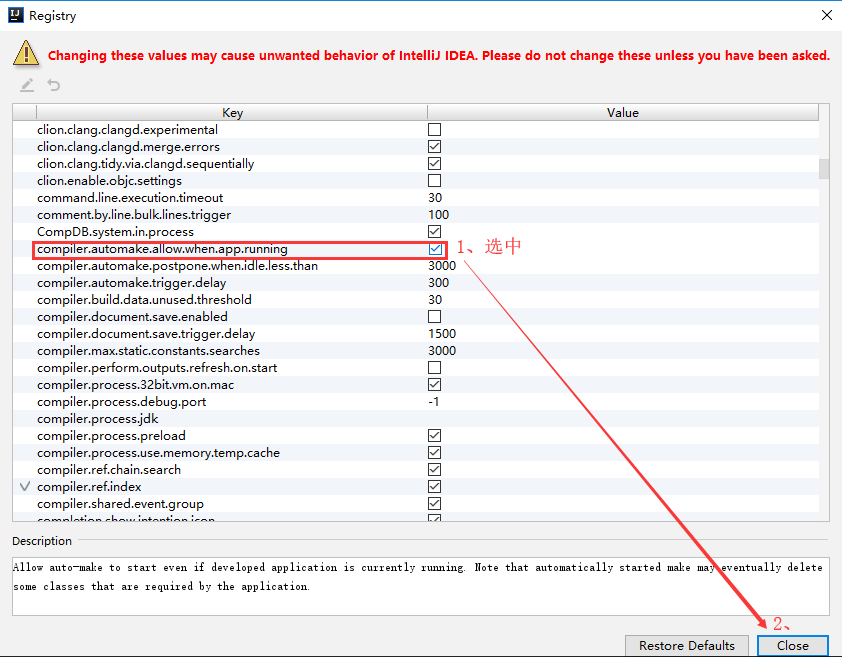Uncheck compiler.ref.chain.search checkbox
Screen dimensions: 842x657
click(x=434, y=470)
